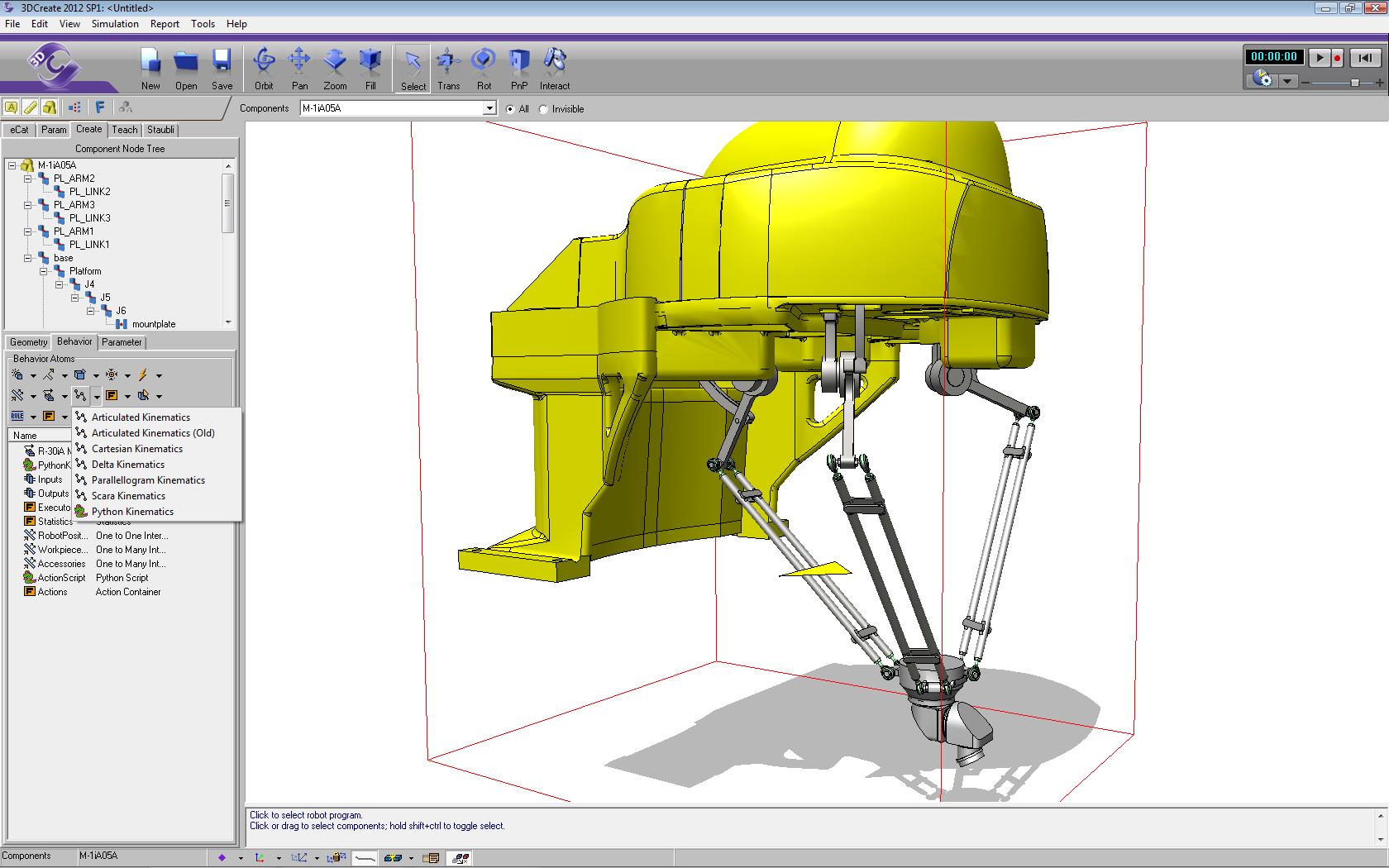Click the 00:00:00 simulation time display
1389x868 pixels.
click(1274, 56)
